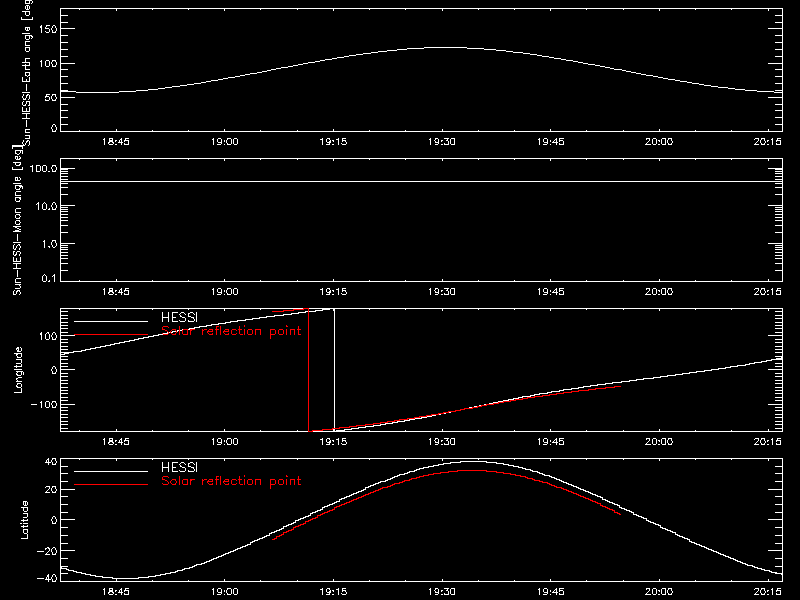Click 19:15 time label under Latitude plot

pos(333,592)
